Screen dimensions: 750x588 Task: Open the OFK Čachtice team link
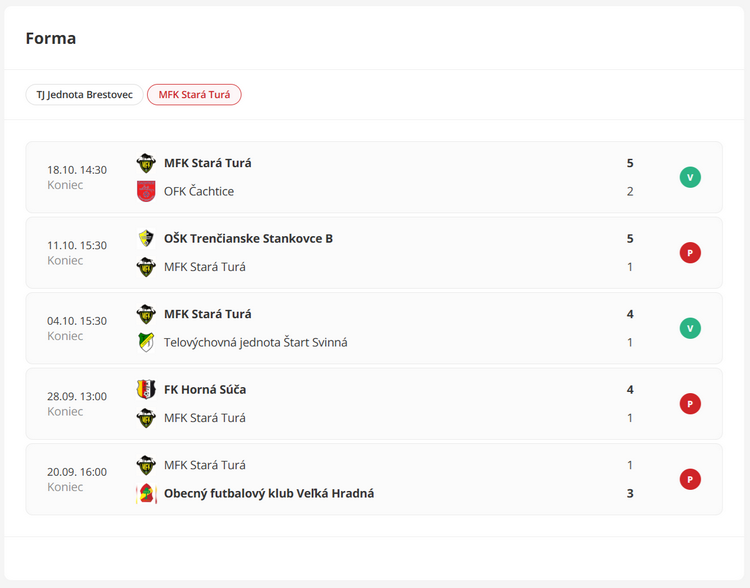click(x=199, y=191)
